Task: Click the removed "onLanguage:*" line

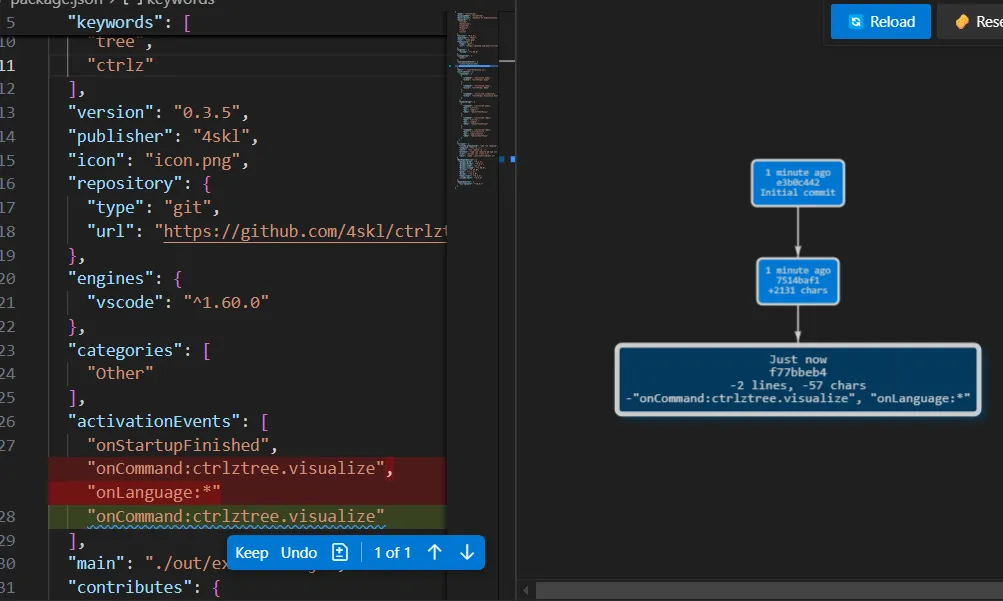Action: pos(248,492)
